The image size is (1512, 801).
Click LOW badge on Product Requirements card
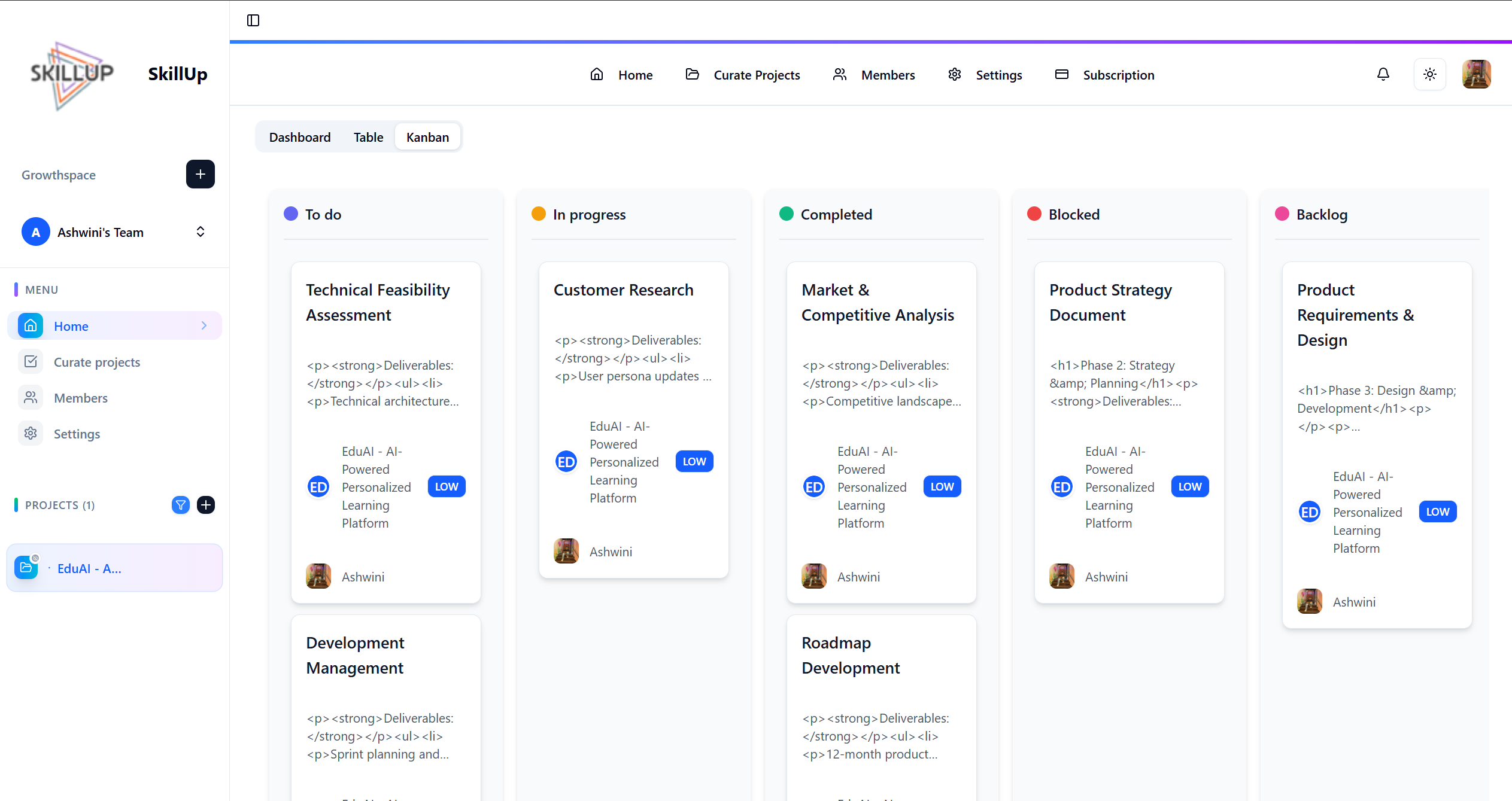[1438, 511]
